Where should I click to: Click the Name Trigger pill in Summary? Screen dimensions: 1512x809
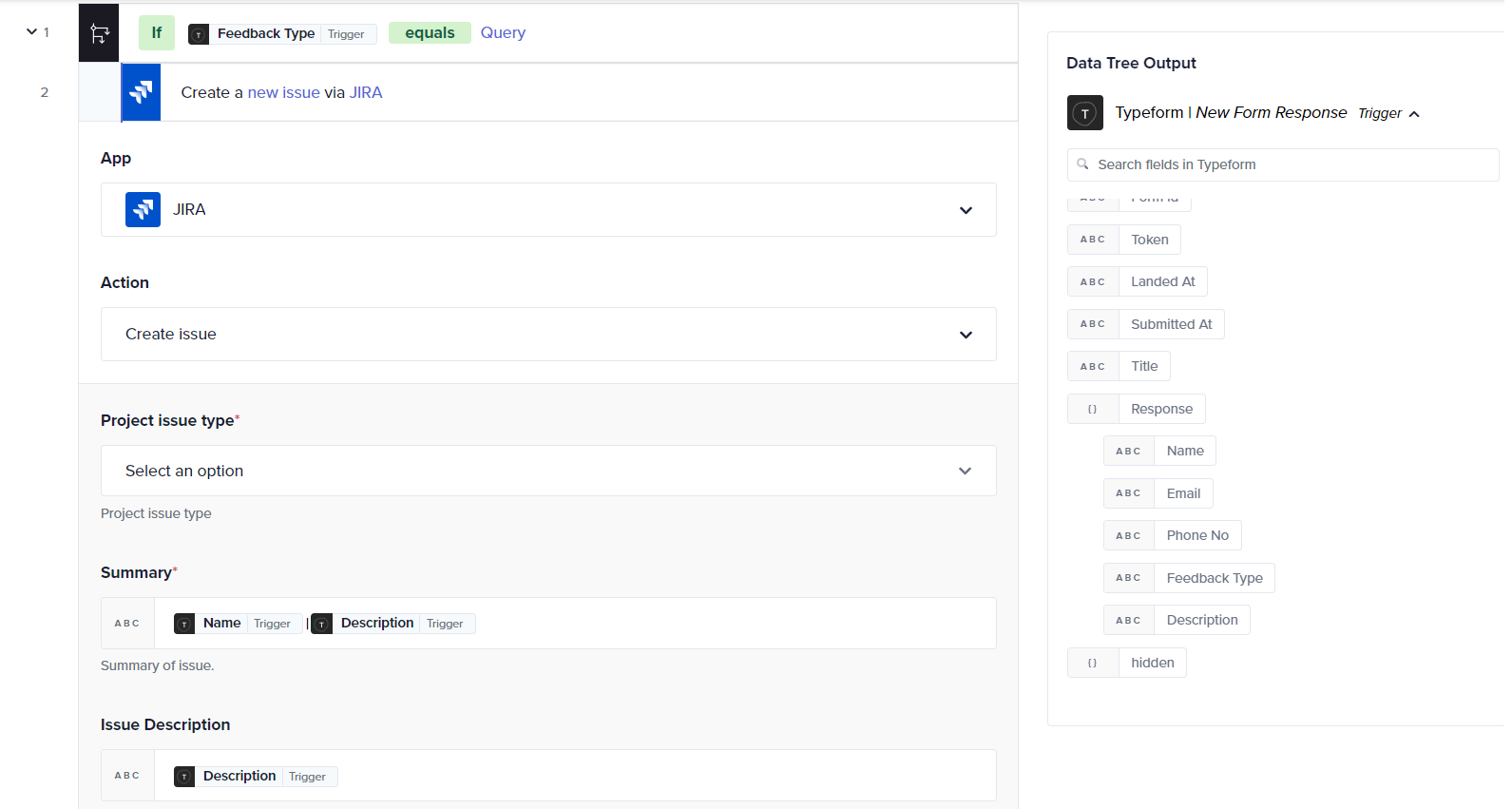[238, 624]
